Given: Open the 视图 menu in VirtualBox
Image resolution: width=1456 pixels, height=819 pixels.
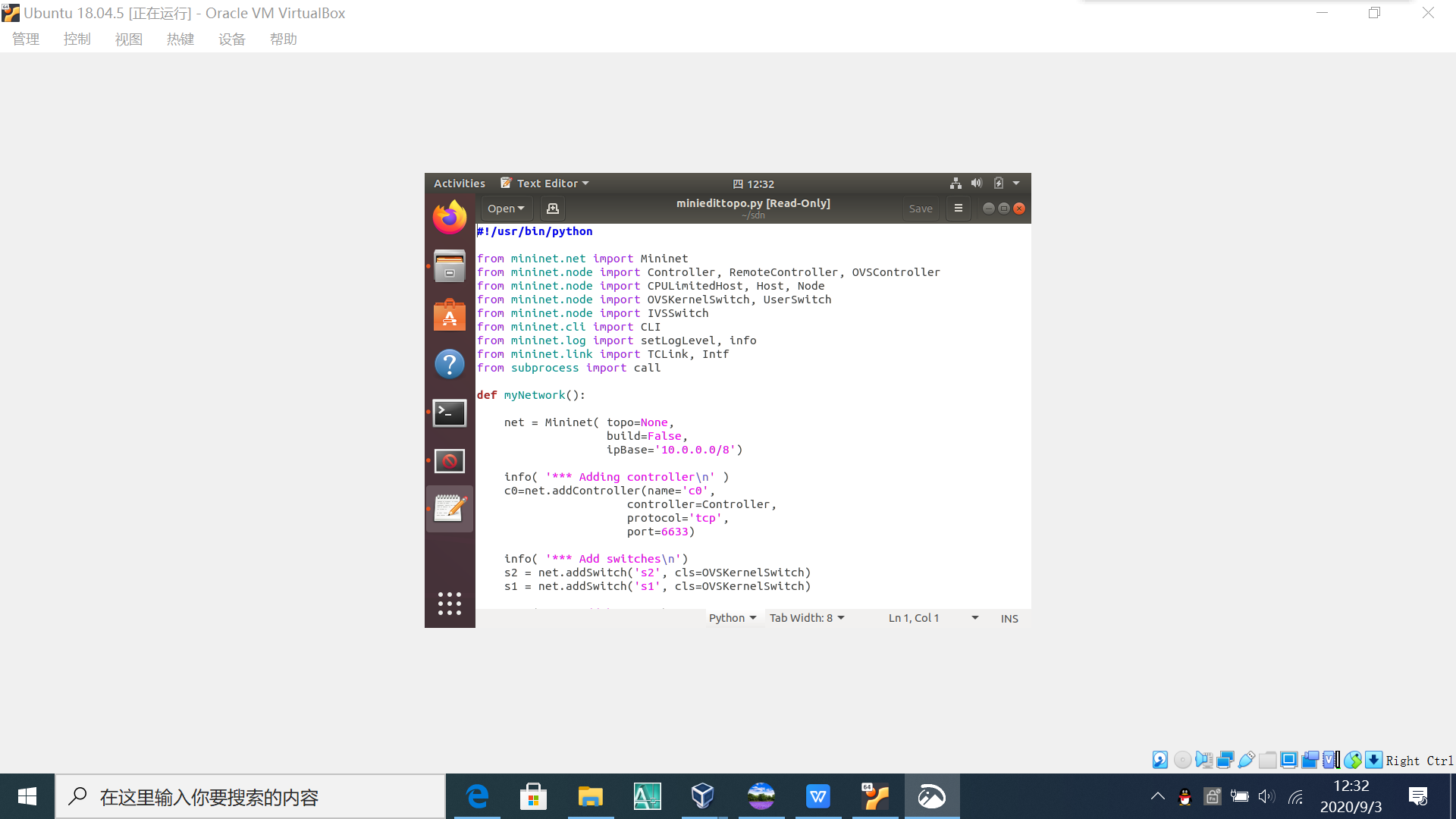Looking at the screenshot, I should [129, 39].
